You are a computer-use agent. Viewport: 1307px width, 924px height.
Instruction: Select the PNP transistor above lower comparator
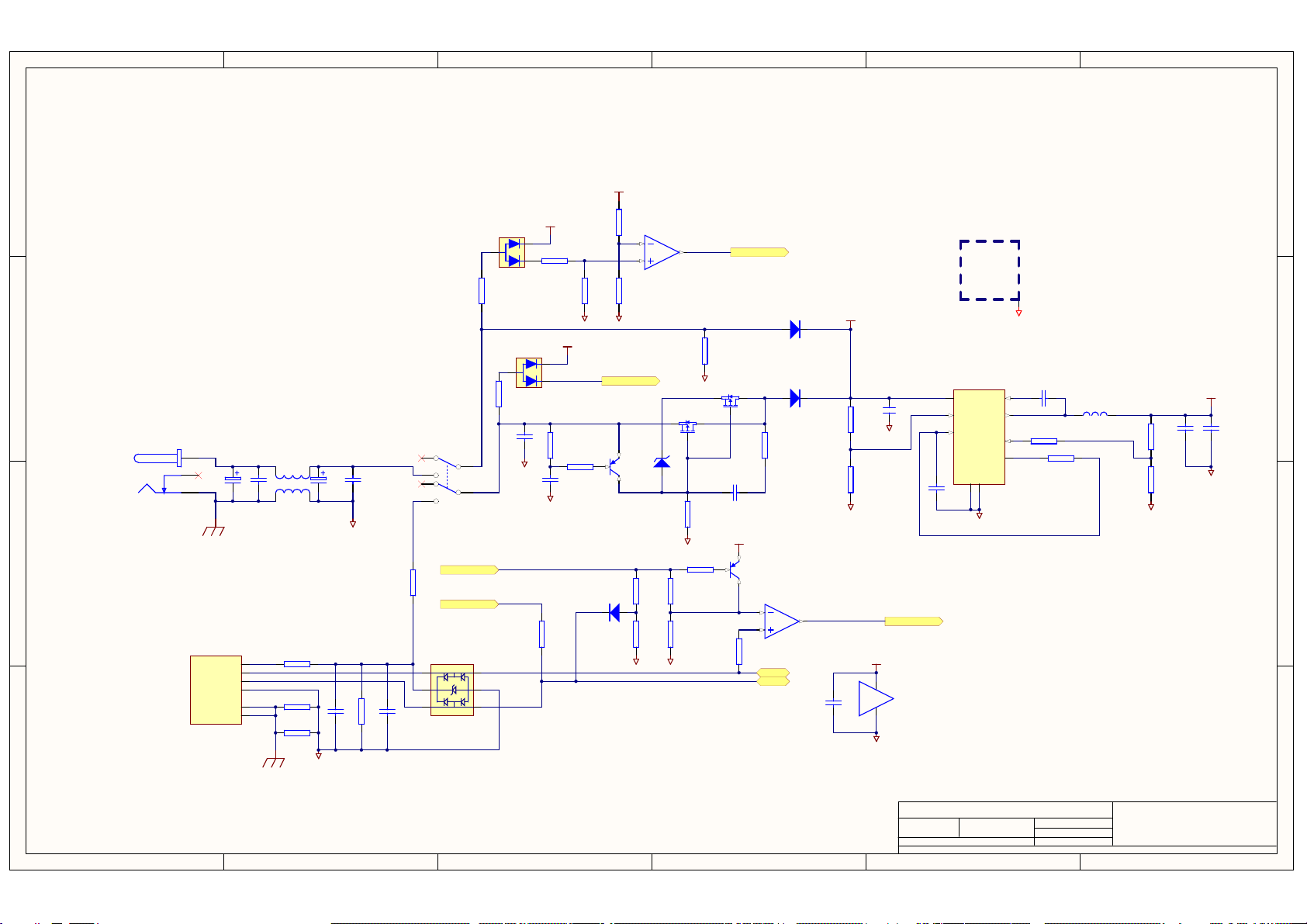tap(735, 570)
